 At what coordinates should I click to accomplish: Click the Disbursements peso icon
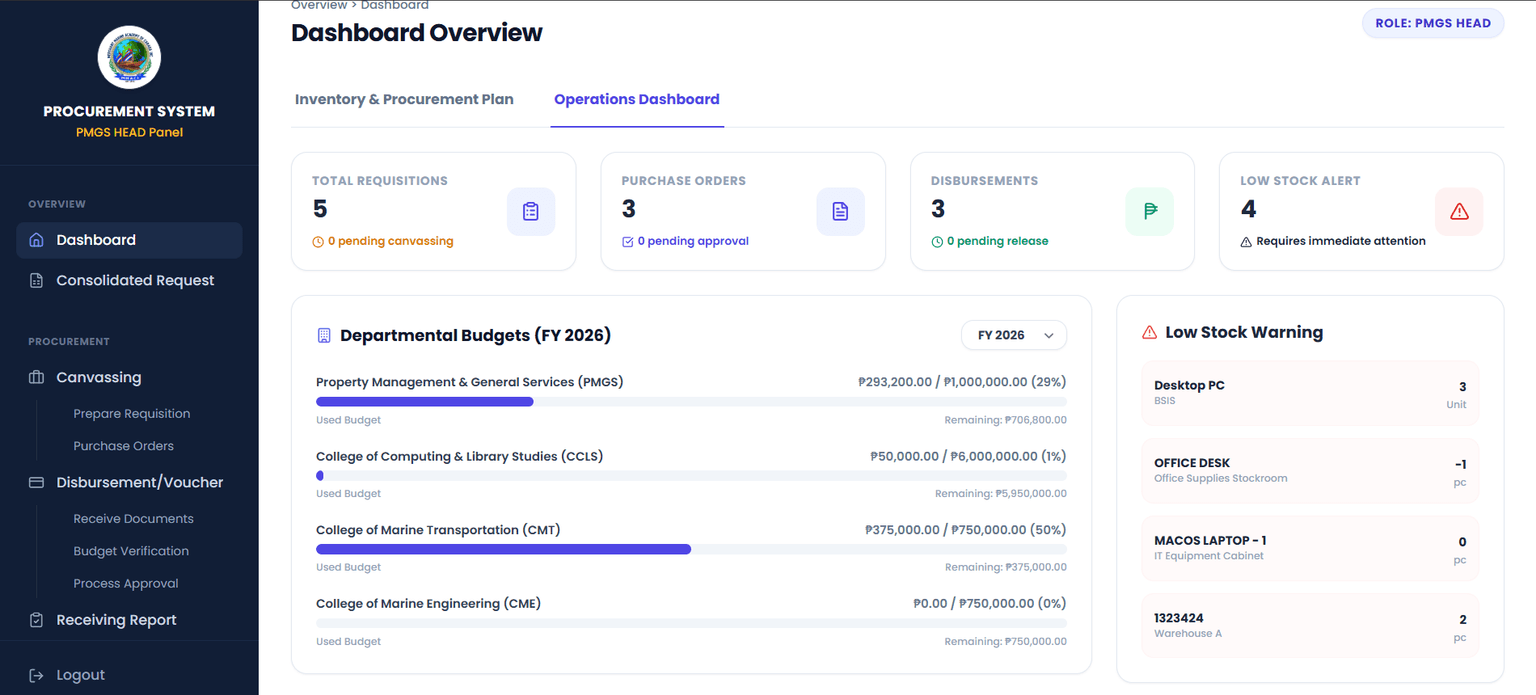tap(1150, 212)
